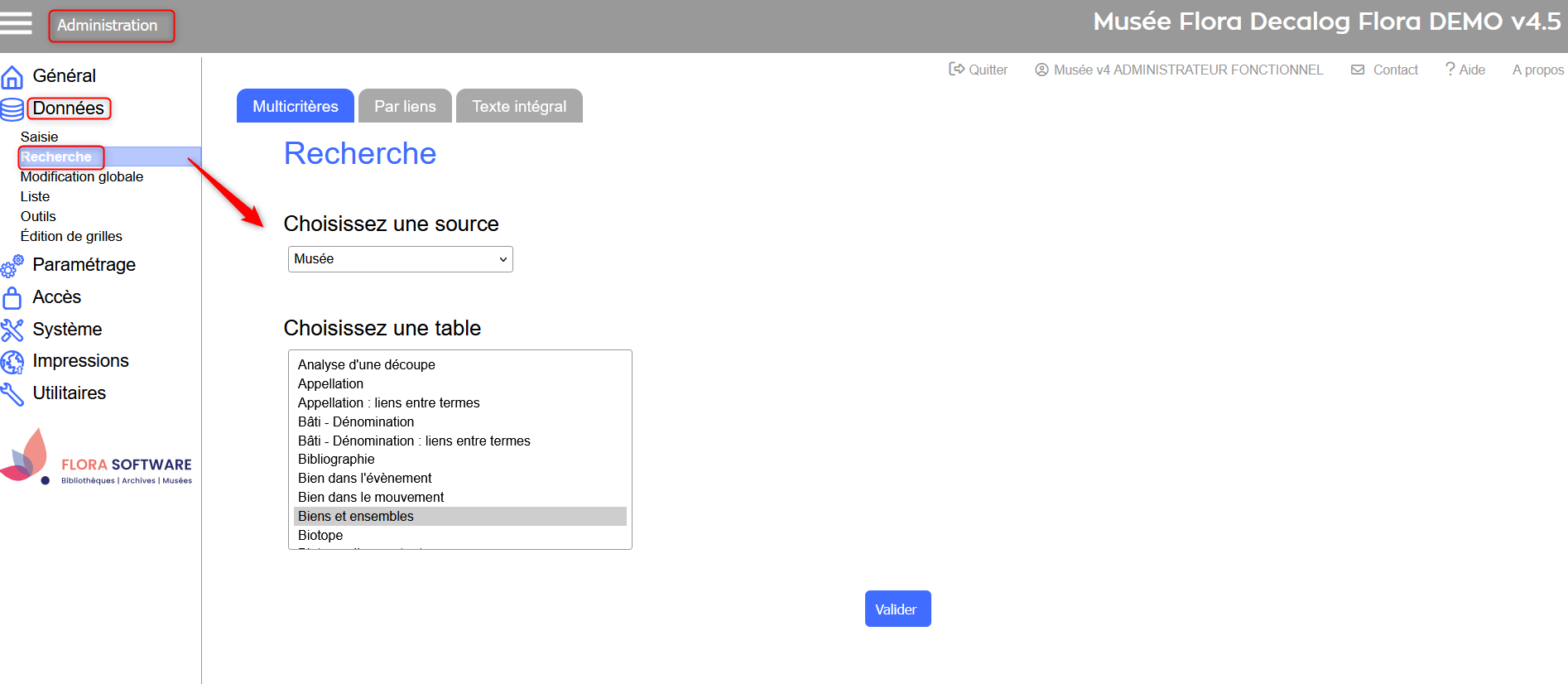Viewport: 1568px width, 684px height.
Task: Click the Accès padlock icon
Action: tap(12, 297)
